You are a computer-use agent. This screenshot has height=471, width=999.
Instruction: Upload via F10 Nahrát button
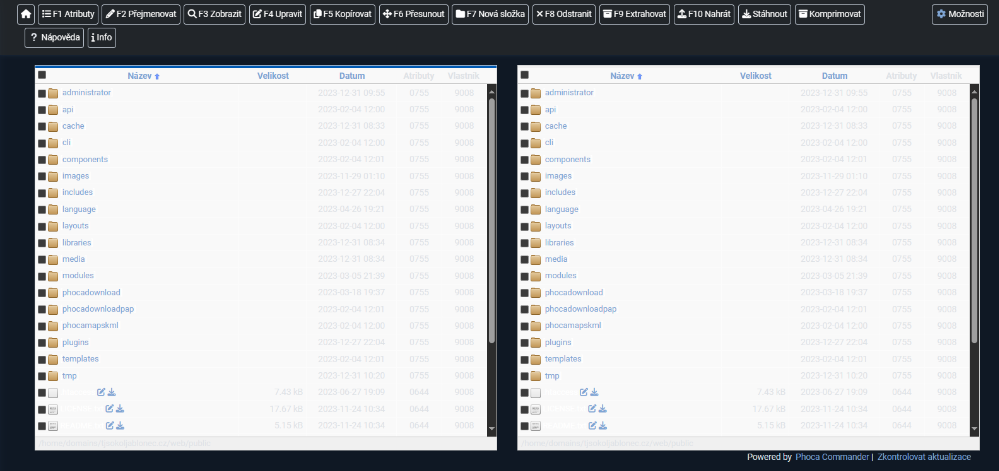pos(703,15)
